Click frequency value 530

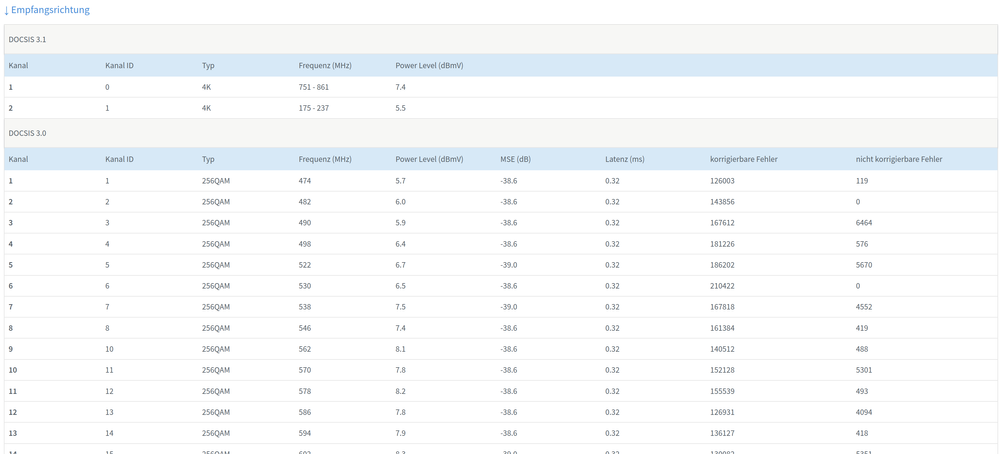tap(305, 286)
